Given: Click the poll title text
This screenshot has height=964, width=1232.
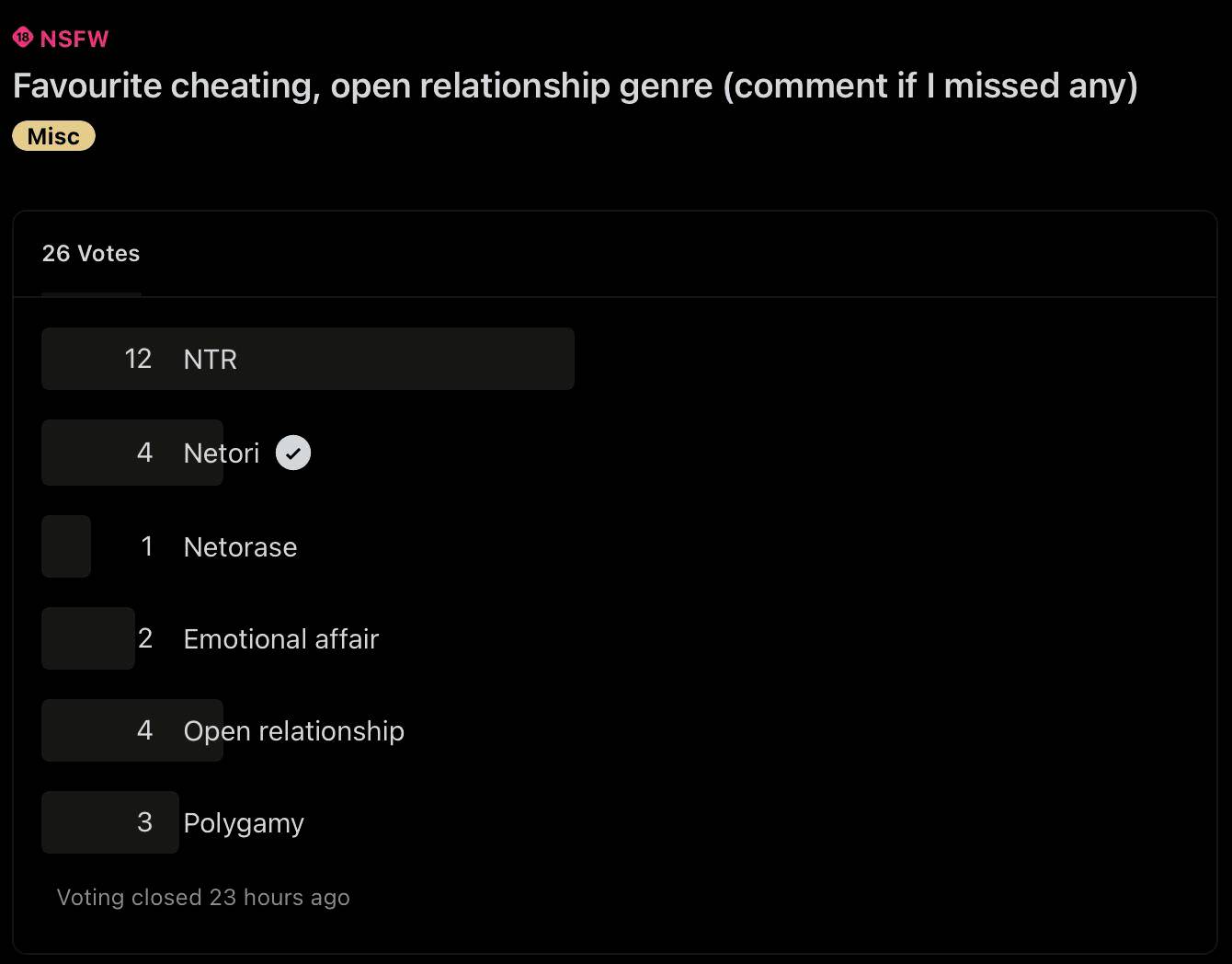Looking at the screenshot, I should point(576,86).
